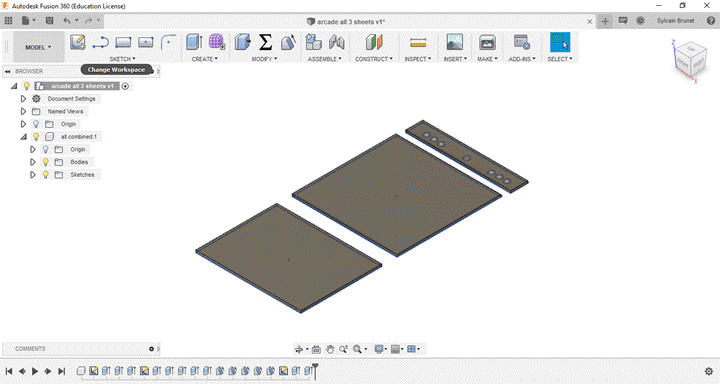The image size is (720, 384).
Task: Open Job Status clock icon
Action: [640, 21]
